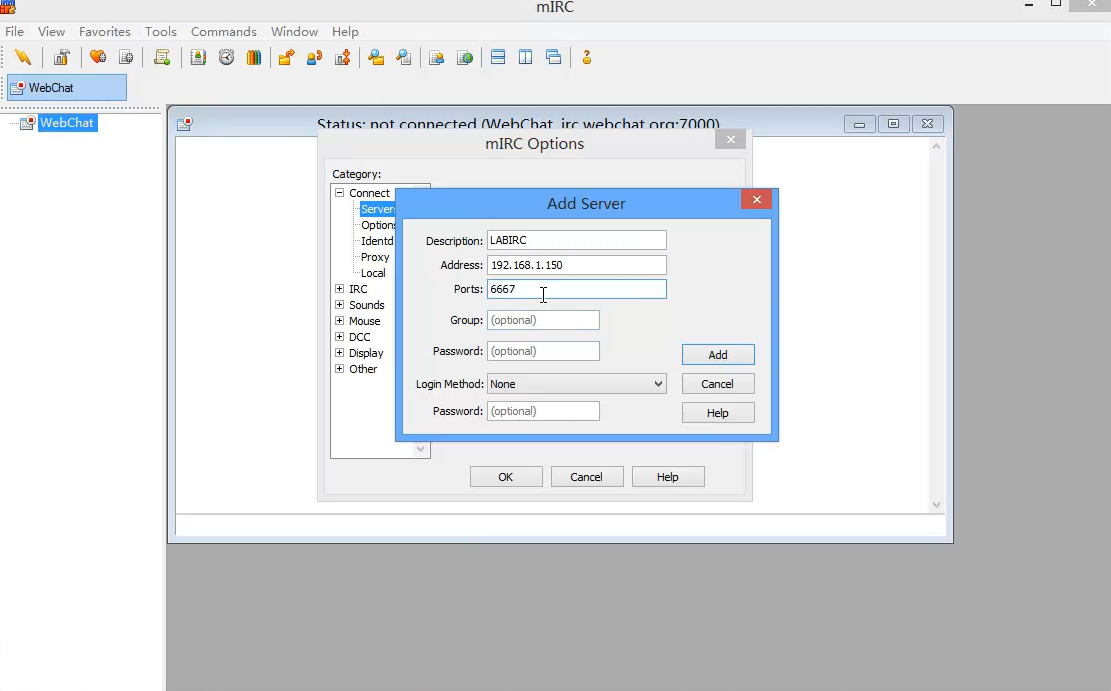Open Received files magnifier folder icon
The image size is (1111, 691).
(376, 57)
